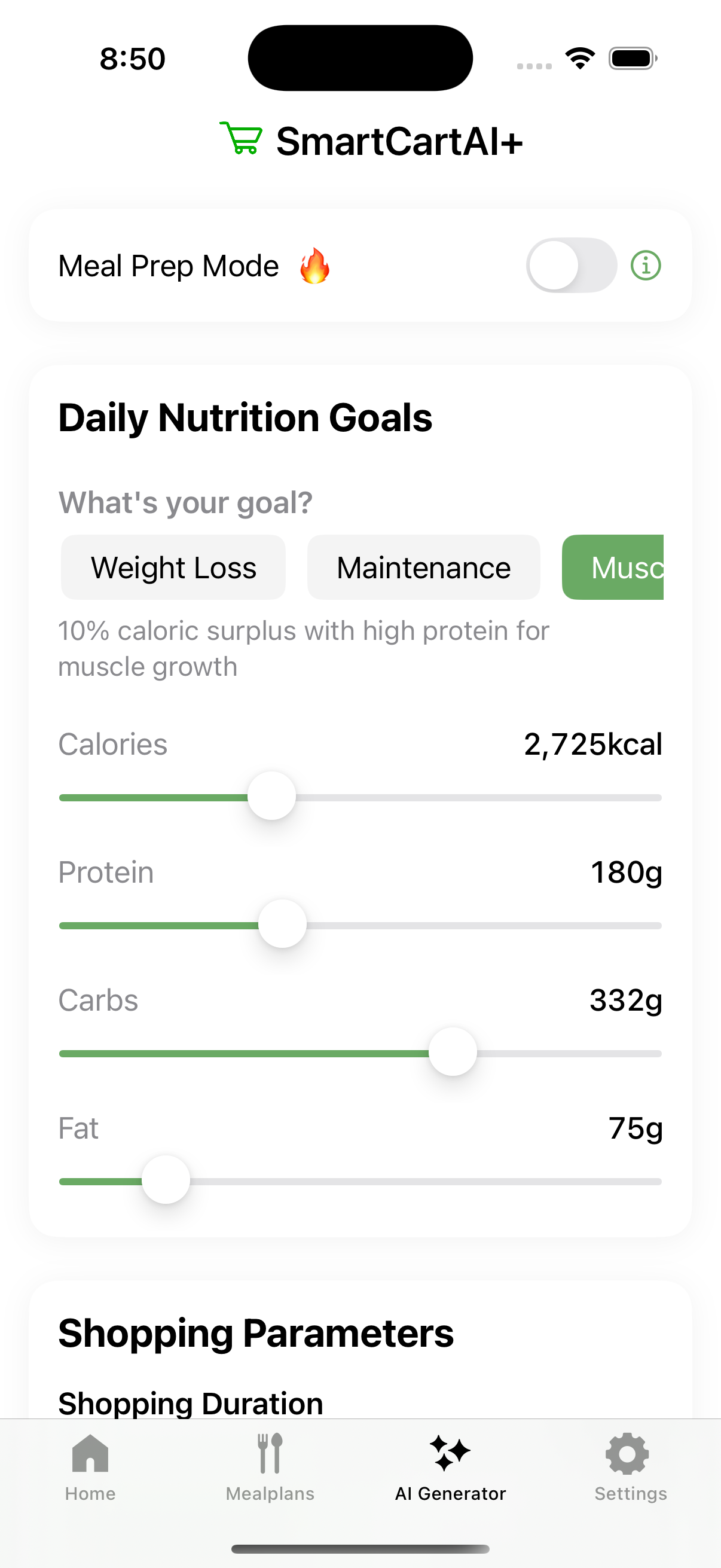Select the Muscle goal chip
721x1568 pixels.
pos(613,568)
